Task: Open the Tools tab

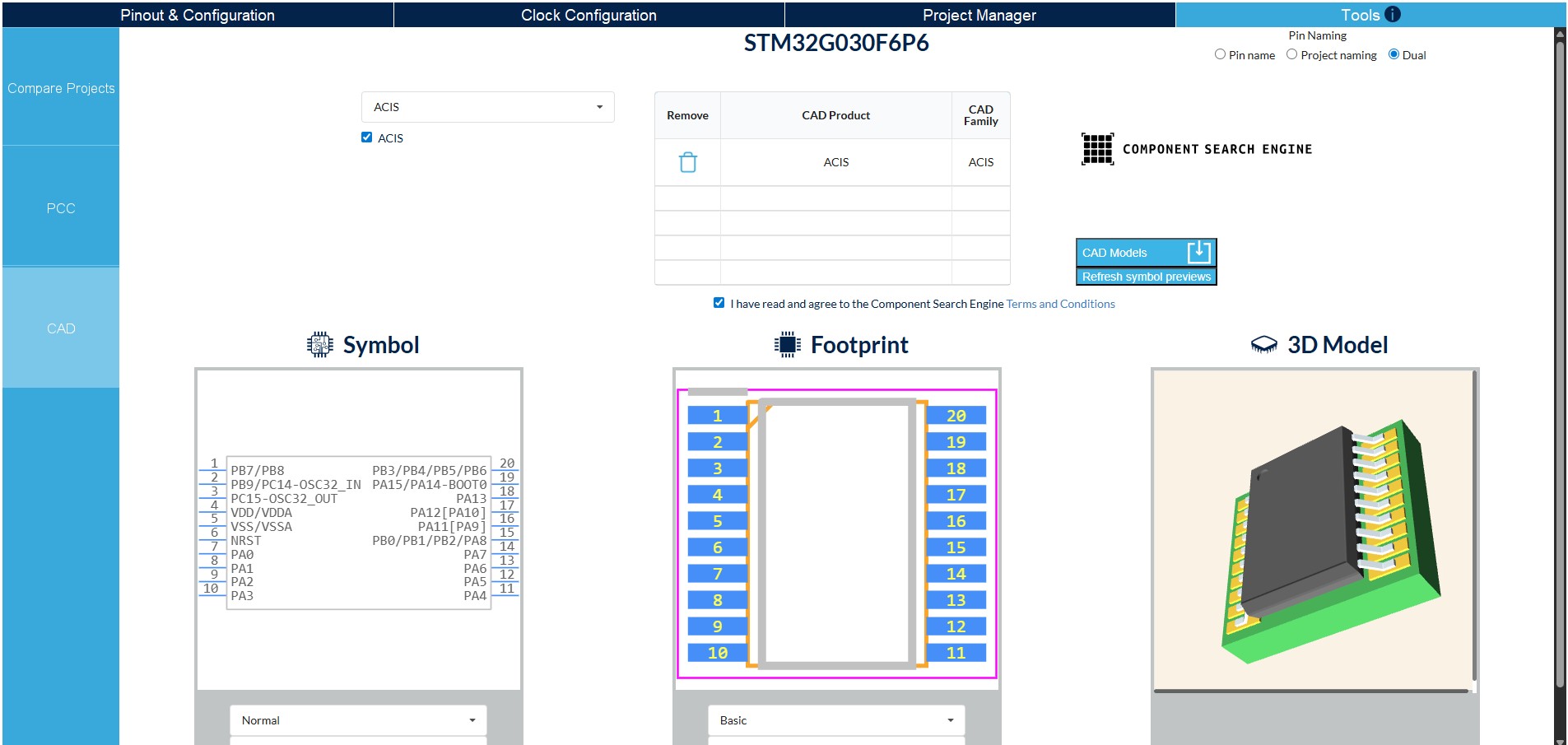Action: [1370, 15]
